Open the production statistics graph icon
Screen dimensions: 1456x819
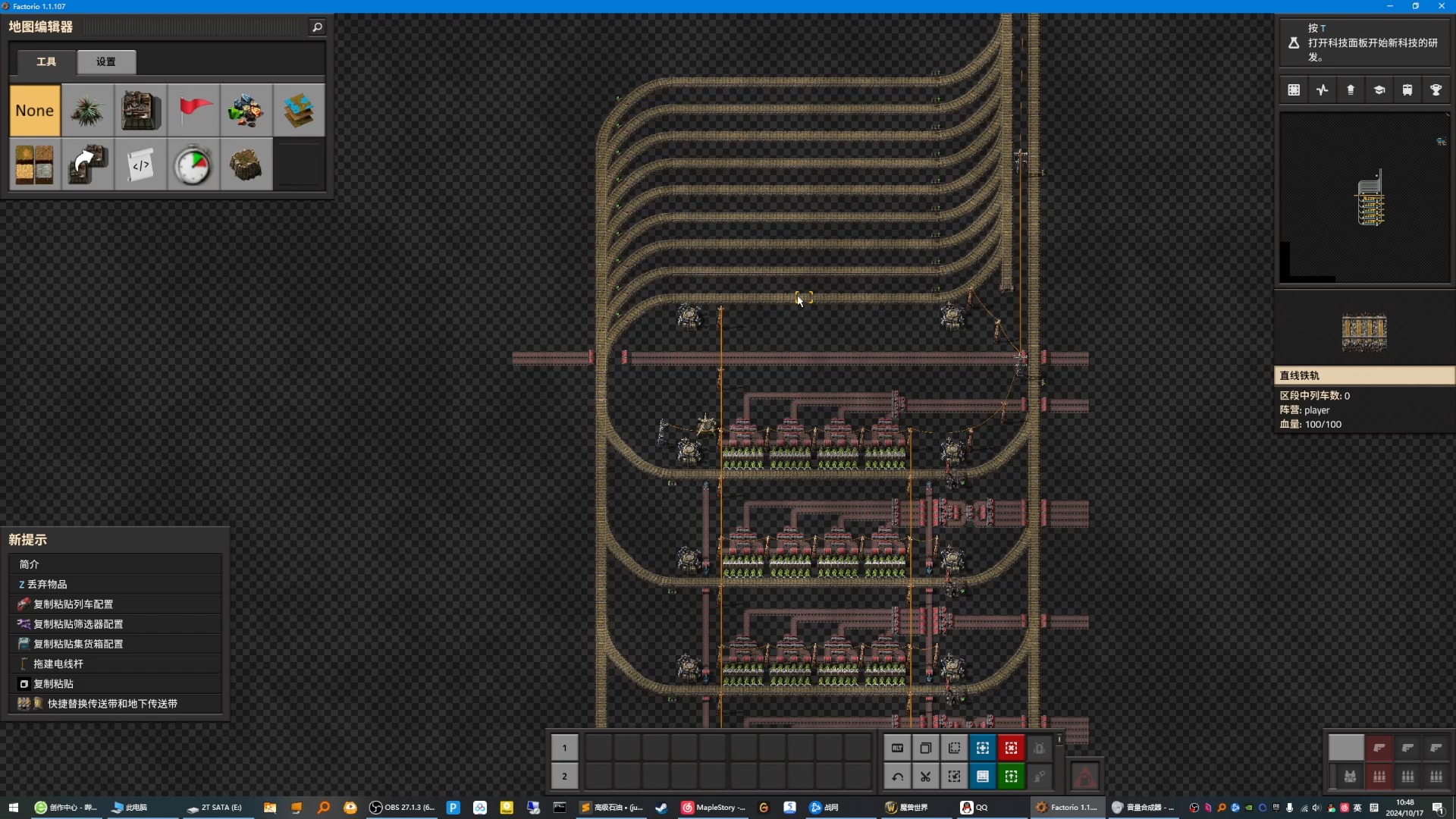[1323, 90]
